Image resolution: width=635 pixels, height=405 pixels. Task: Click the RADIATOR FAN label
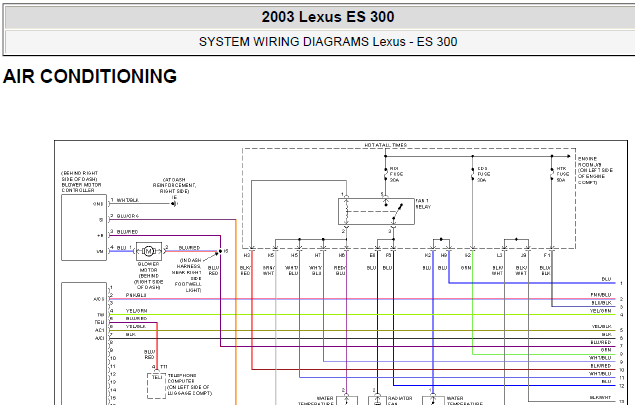(x=399, y=401)
